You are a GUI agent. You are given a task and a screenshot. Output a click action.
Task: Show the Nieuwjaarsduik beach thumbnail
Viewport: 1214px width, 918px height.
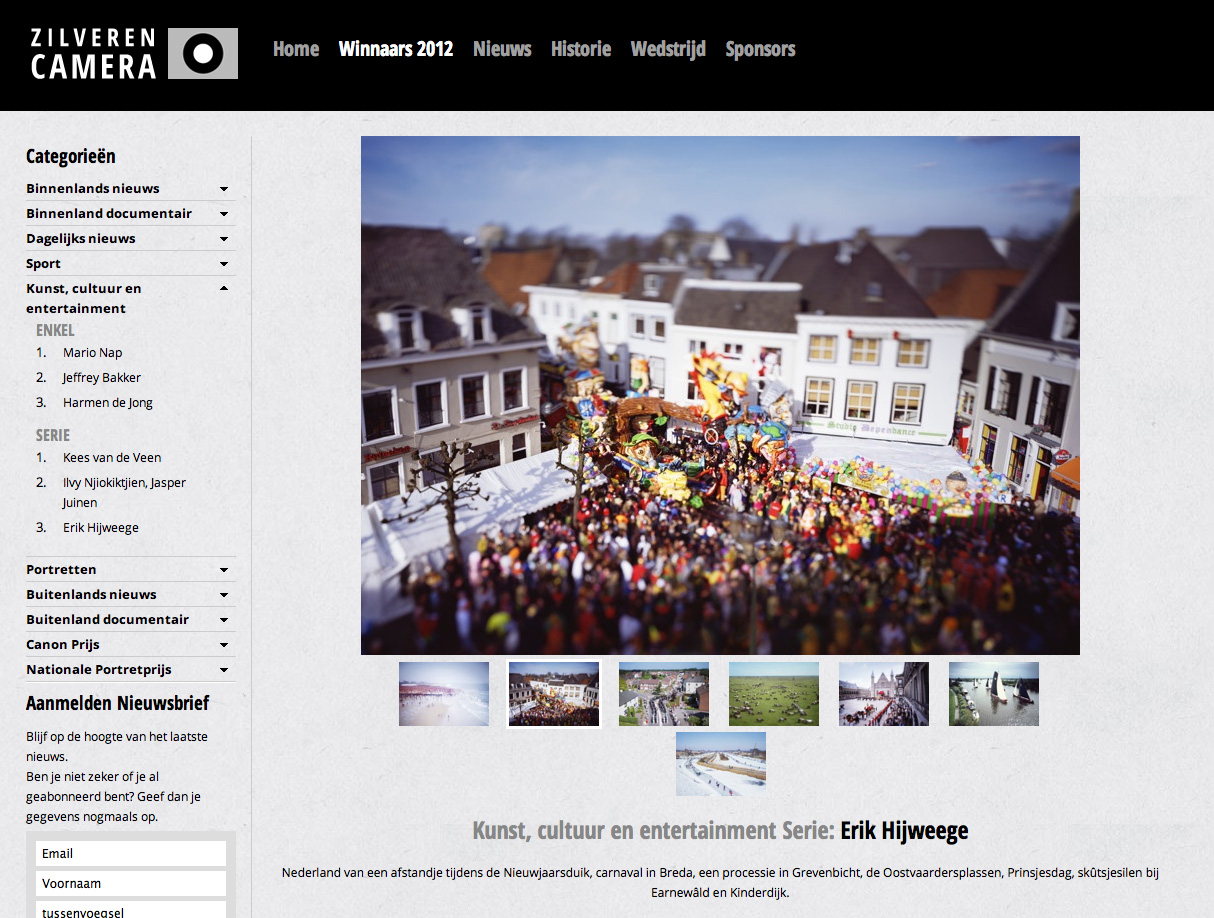pos(444,694)
